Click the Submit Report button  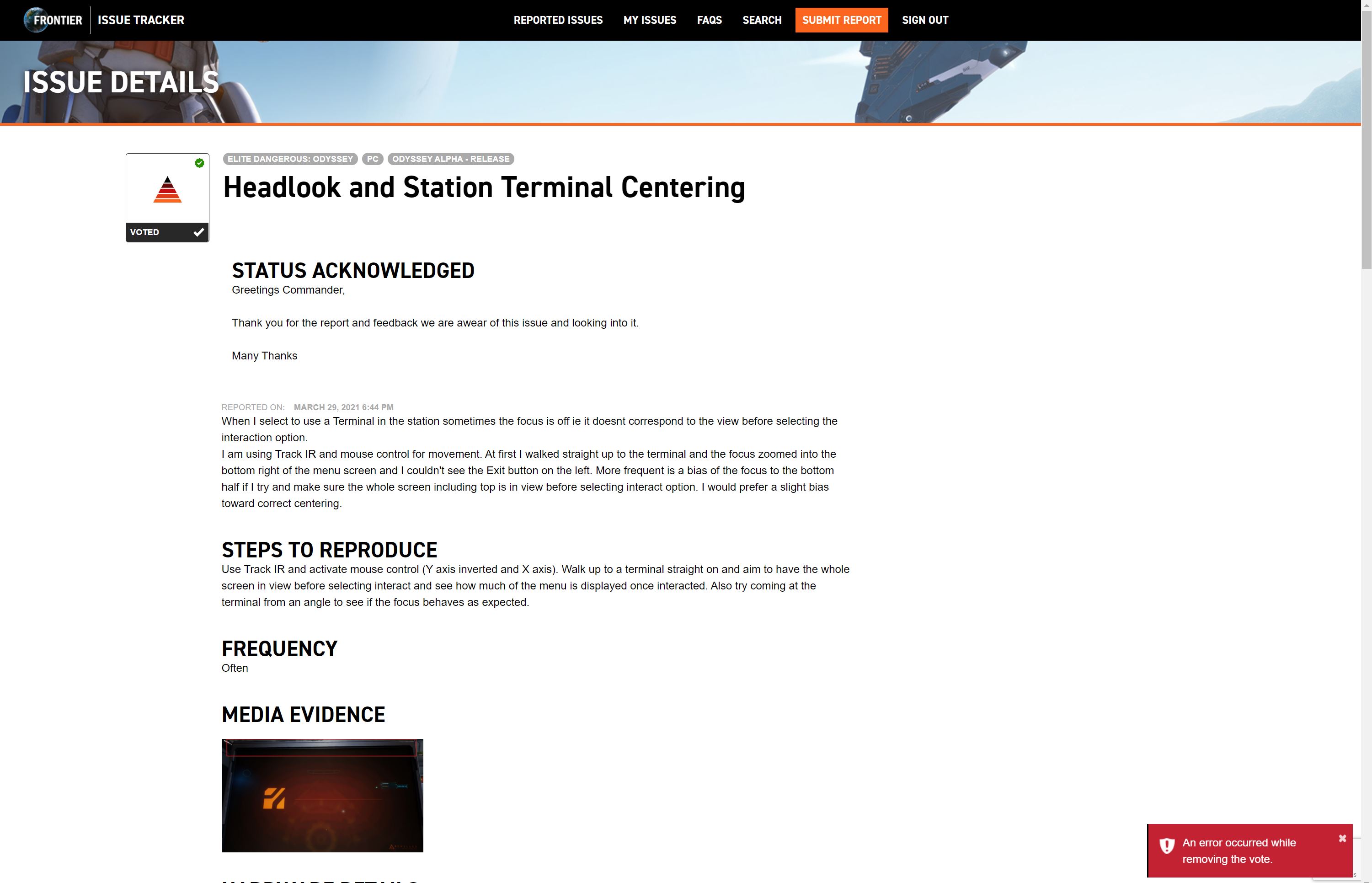click(x=841, y=20)
